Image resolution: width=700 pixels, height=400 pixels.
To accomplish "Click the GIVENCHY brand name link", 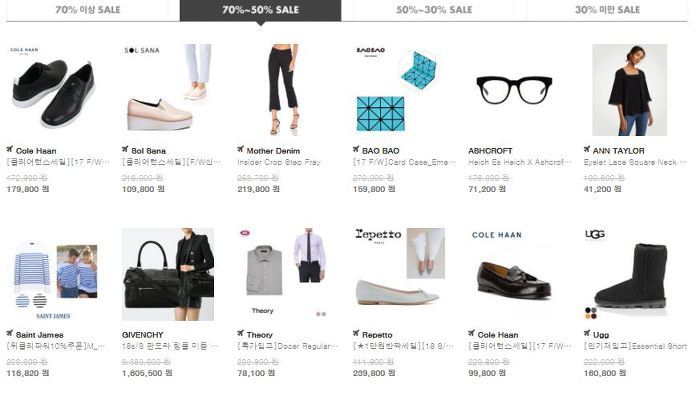I will coord(142,335).
